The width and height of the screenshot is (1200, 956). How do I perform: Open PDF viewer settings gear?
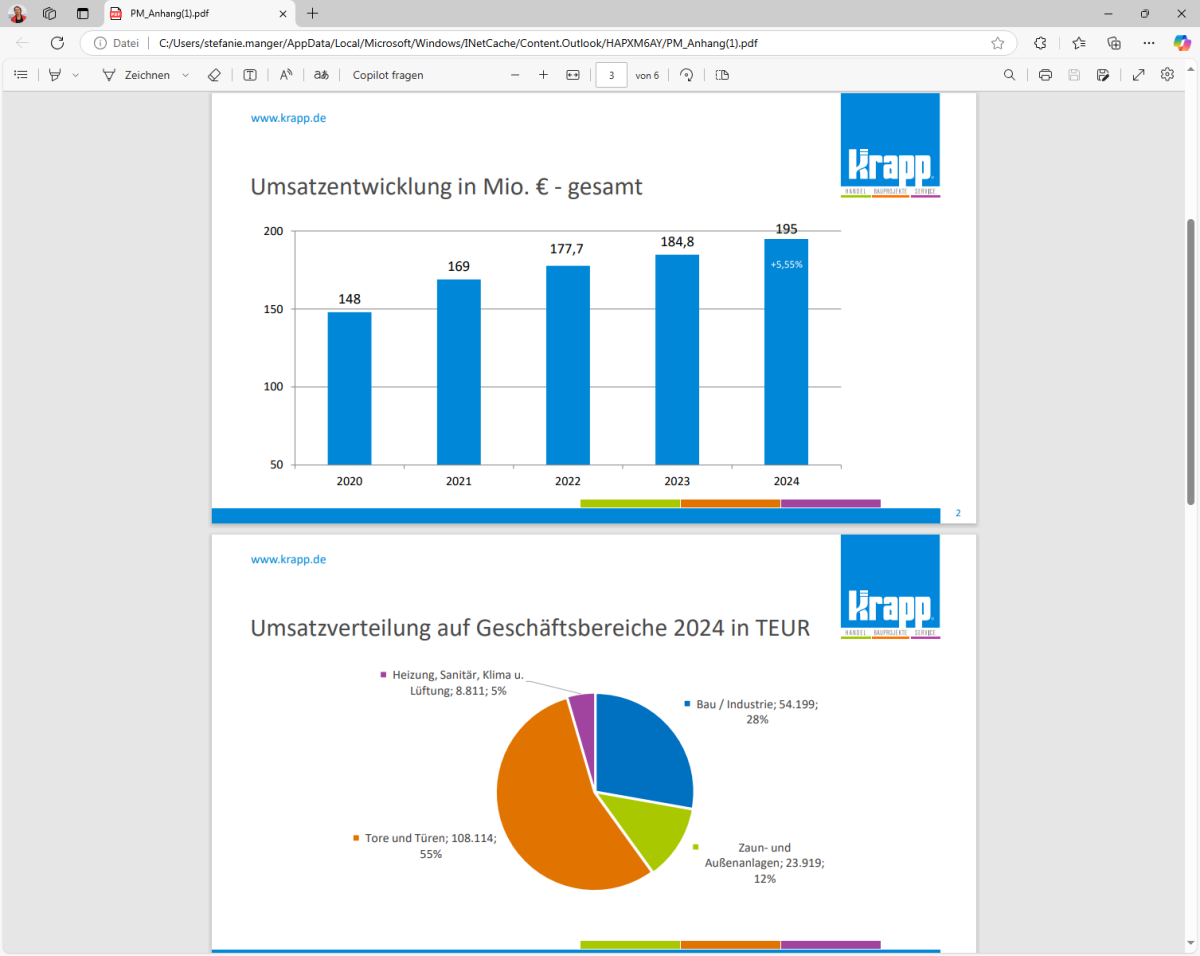[x=1167, y=75]
